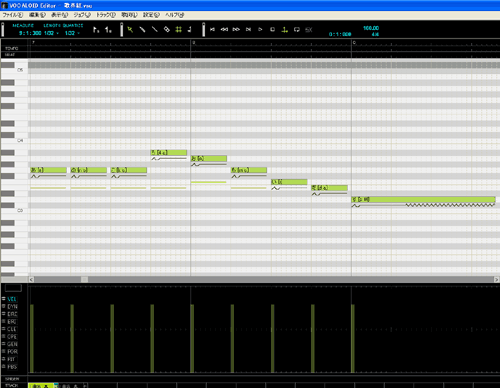Select the eraser tool

point(167,30)
